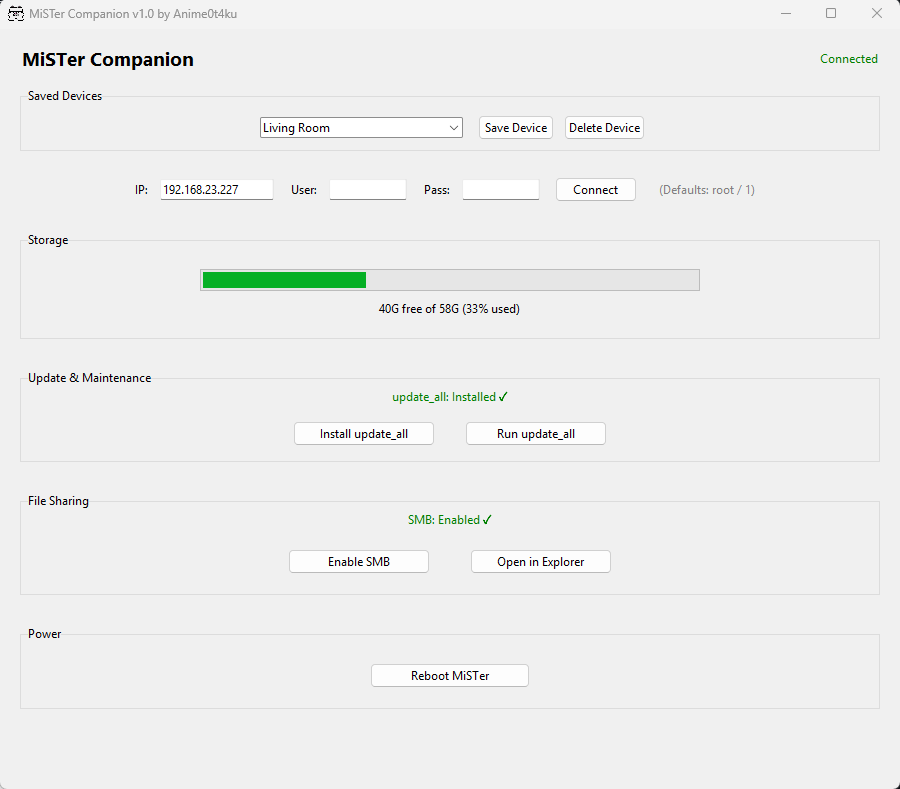
Task: Run update_all on the MiSTer
Action: pos(536,434)
